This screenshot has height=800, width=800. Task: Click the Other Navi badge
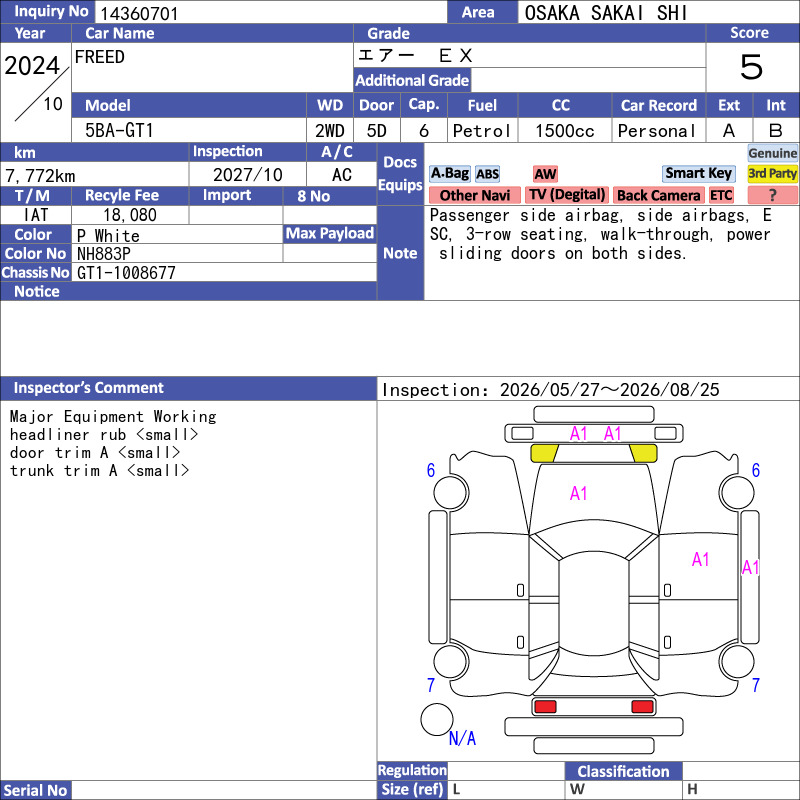(474, 195)
